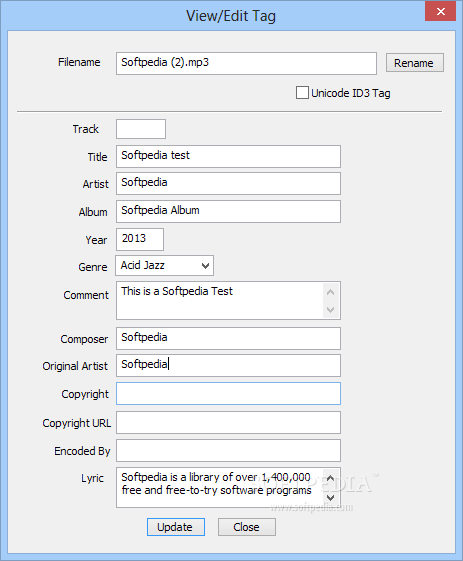Click into the Track number field

coord(141,129)
